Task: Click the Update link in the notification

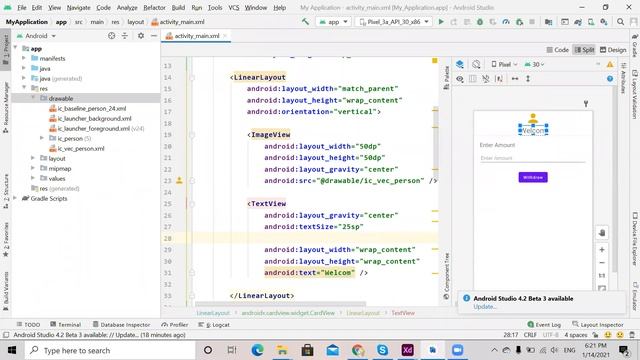Action: click(485, 307)
